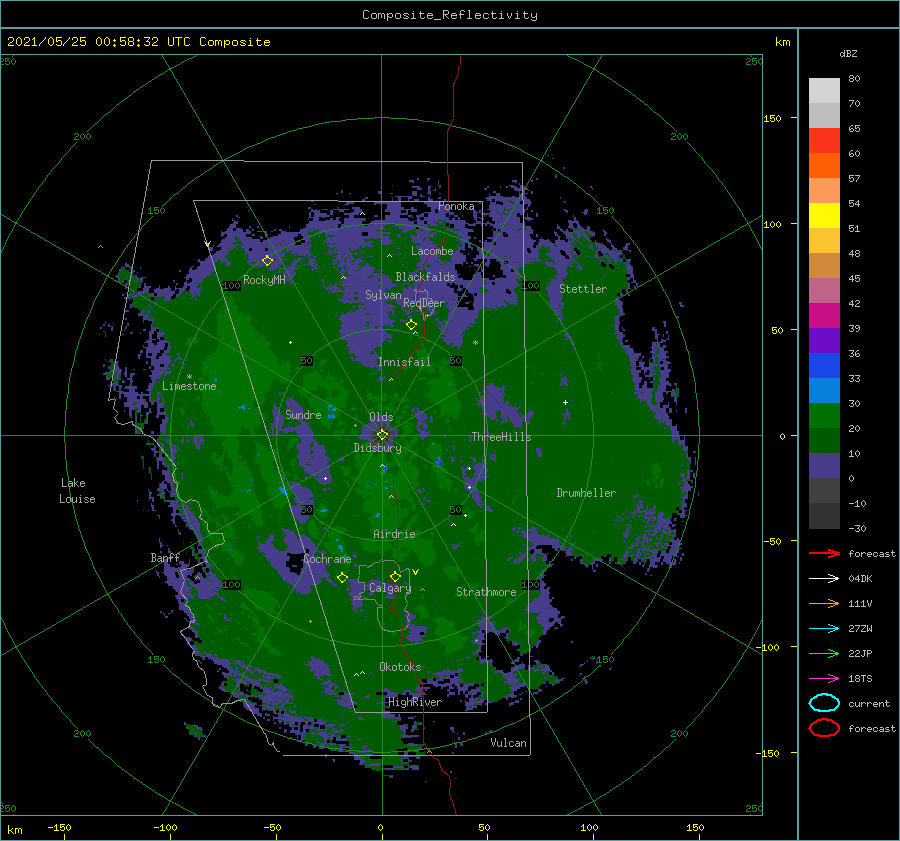The height and width of the screenshot is (841, 900).
Task: Click the Okotoks label
Action: tap(400, 666)
